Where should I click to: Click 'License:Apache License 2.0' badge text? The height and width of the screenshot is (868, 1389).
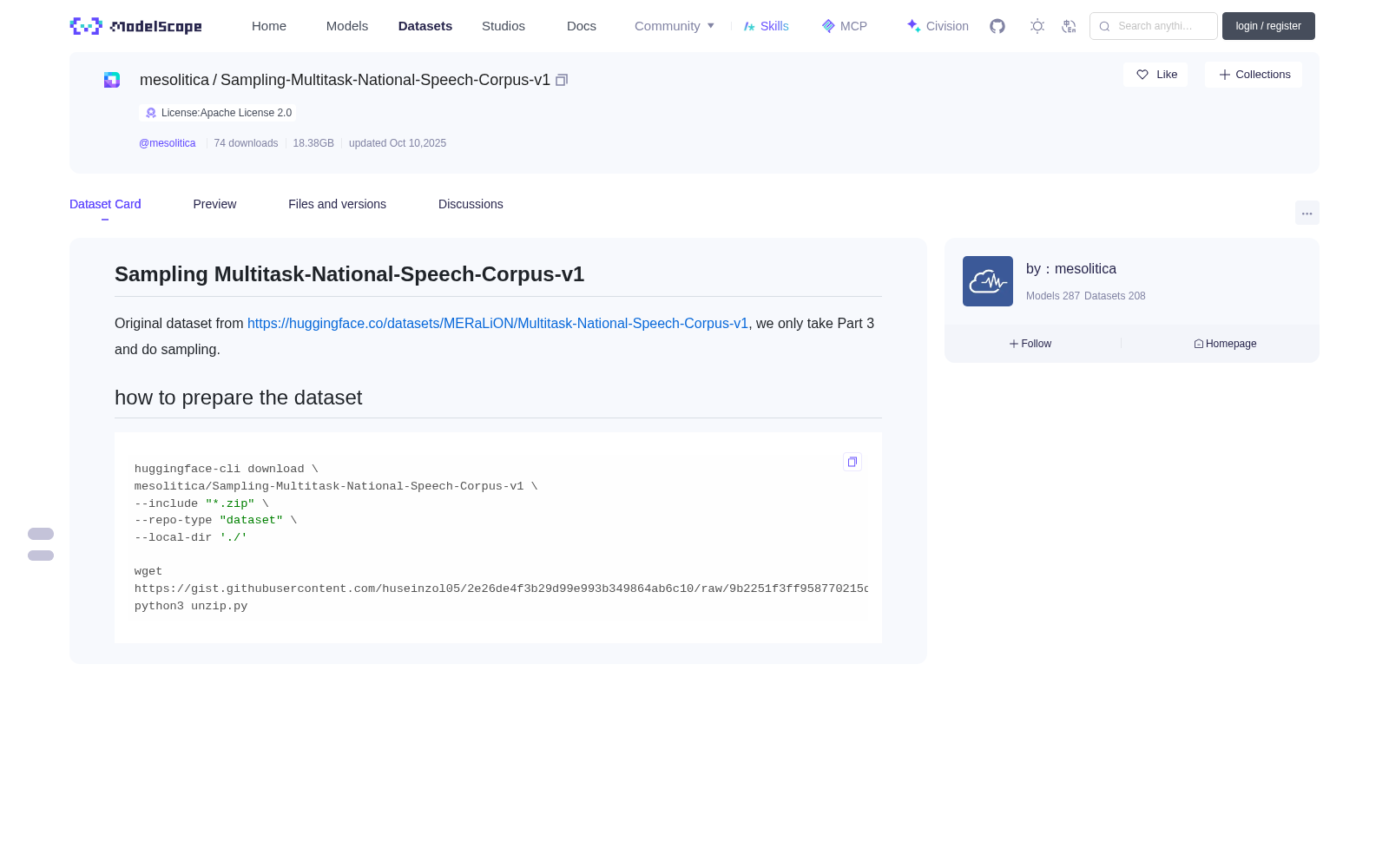[227, 113]
